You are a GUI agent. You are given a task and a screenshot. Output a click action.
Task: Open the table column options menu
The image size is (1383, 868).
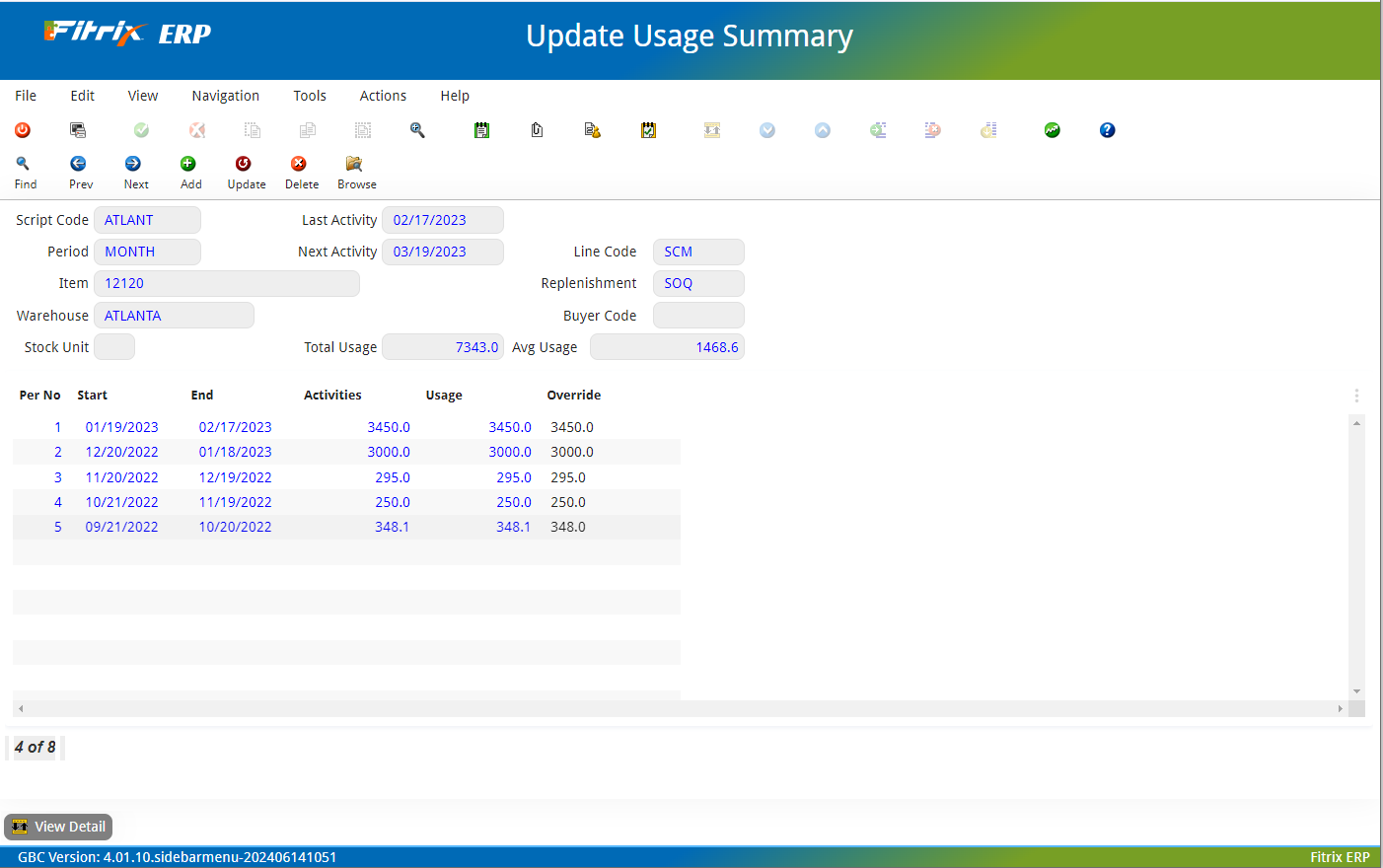(1356, 396)
